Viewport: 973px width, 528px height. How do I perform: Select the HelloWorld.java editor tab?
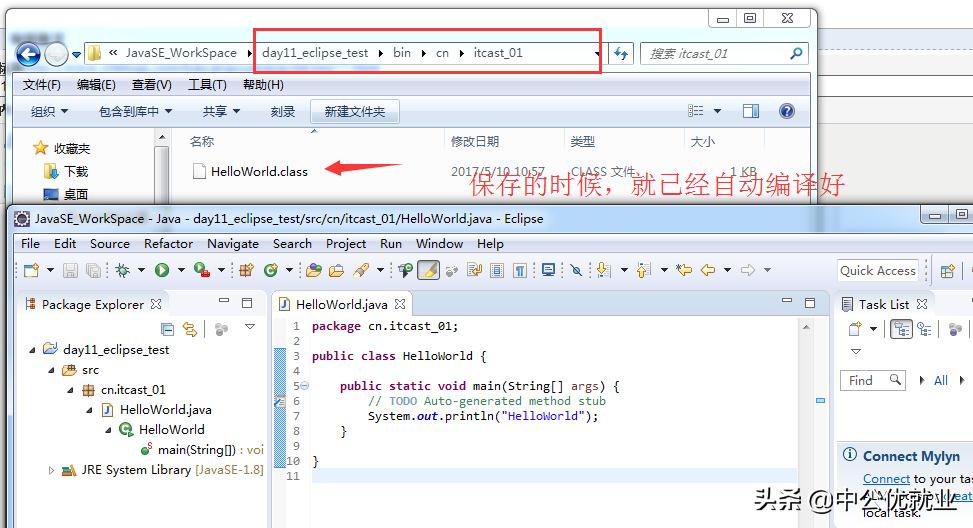[x=341, y=305]
